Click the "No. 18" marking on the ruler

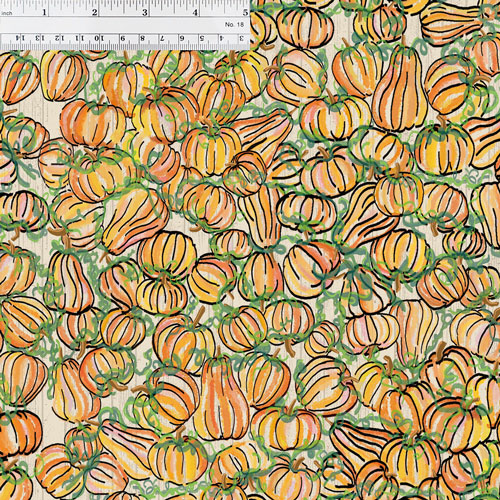(234, 24)
